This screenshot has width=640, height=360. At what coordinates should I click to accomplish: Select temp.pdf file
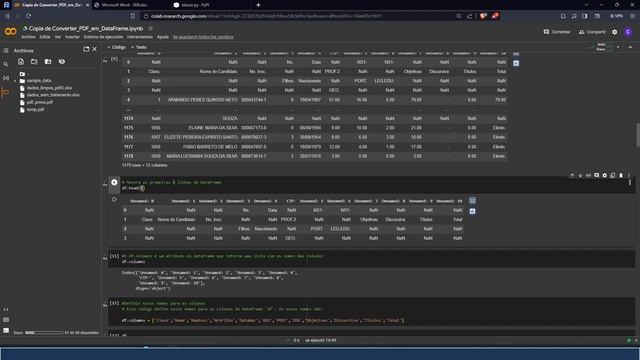(36, 109)
